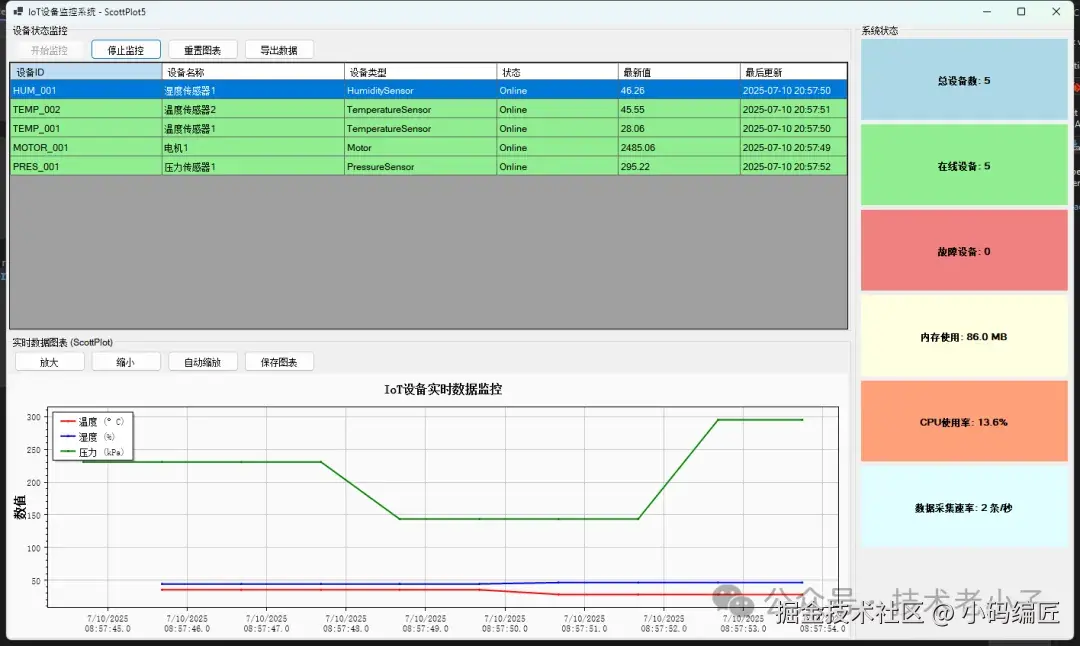Select the HUM_001 device row
This screenshot has height=646, width=1080.
click(x=428, y=90)
